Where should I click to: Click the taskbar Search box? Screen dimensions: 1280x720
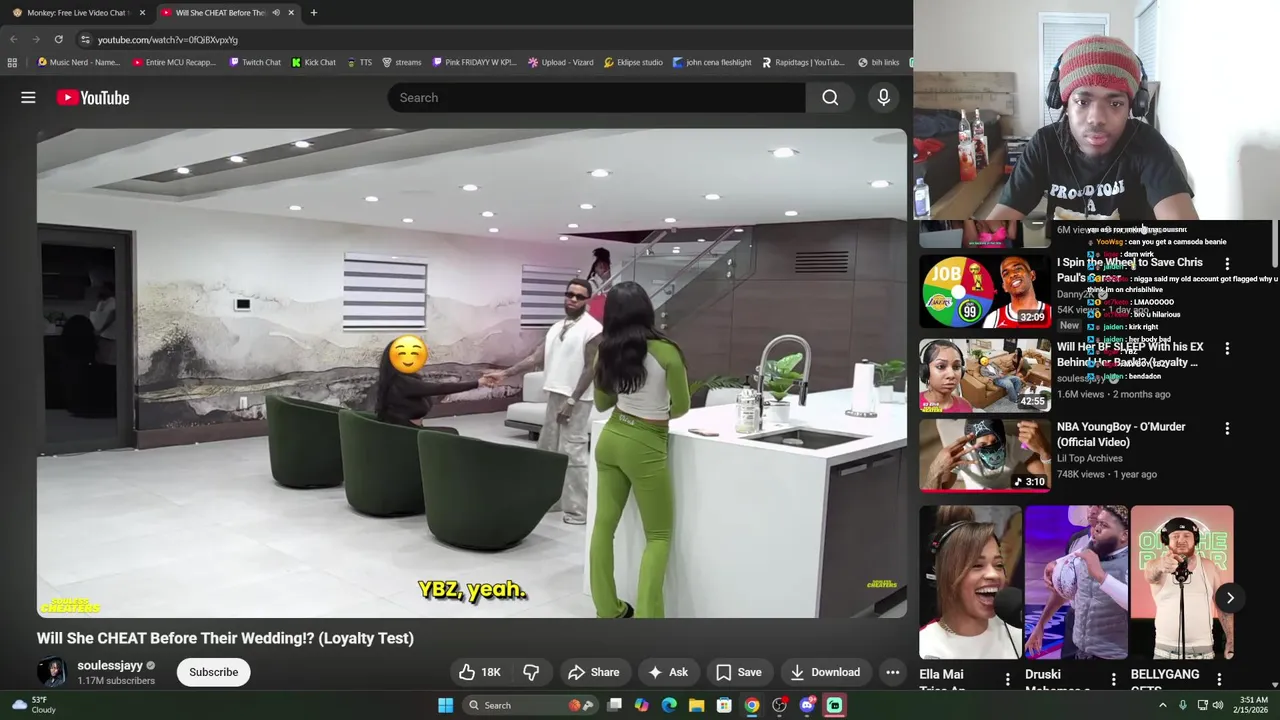coord(530,705)
